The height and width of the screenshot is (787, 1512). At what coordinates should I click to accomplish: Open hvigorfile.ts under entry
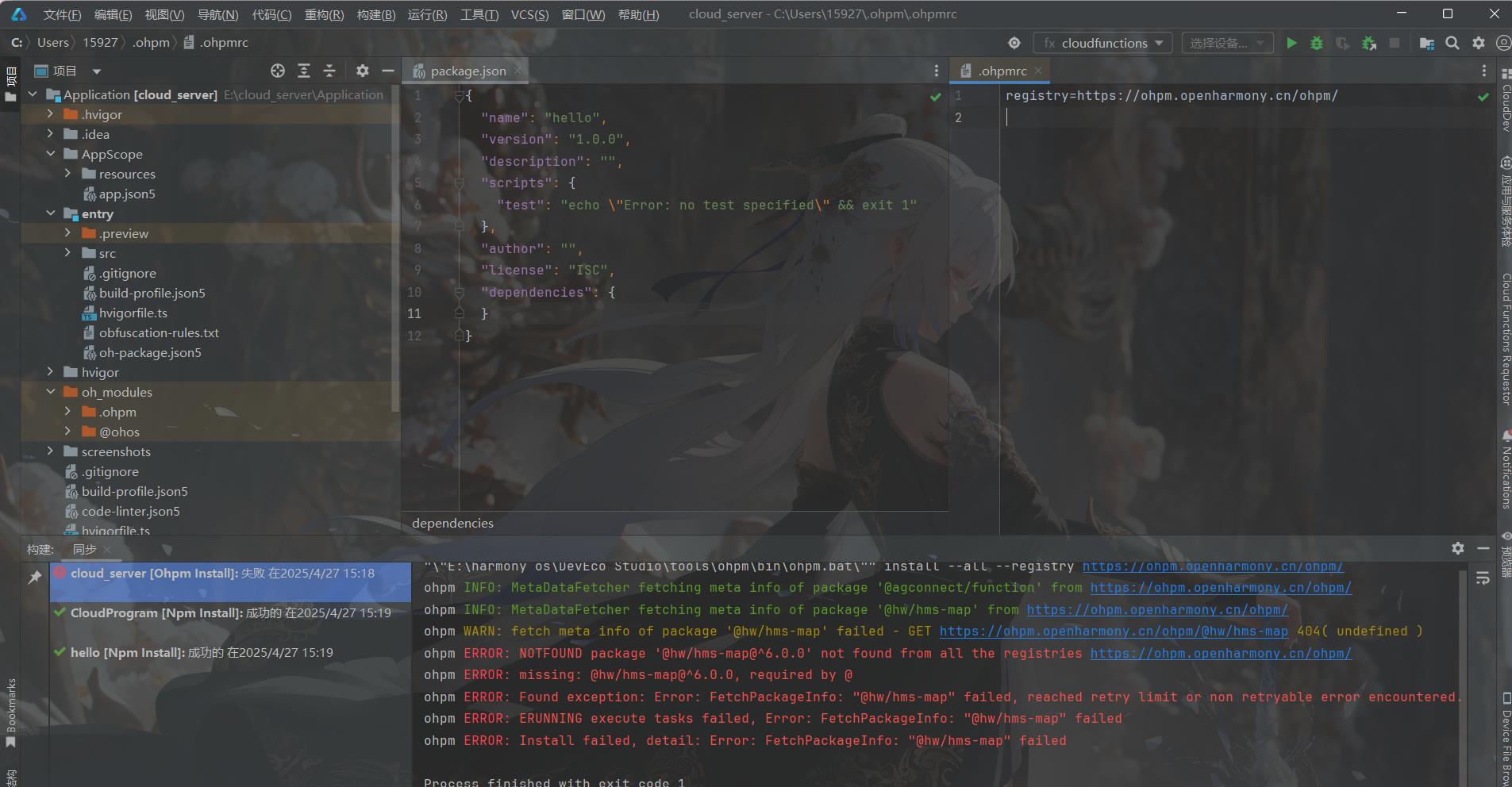coord(133,313)
